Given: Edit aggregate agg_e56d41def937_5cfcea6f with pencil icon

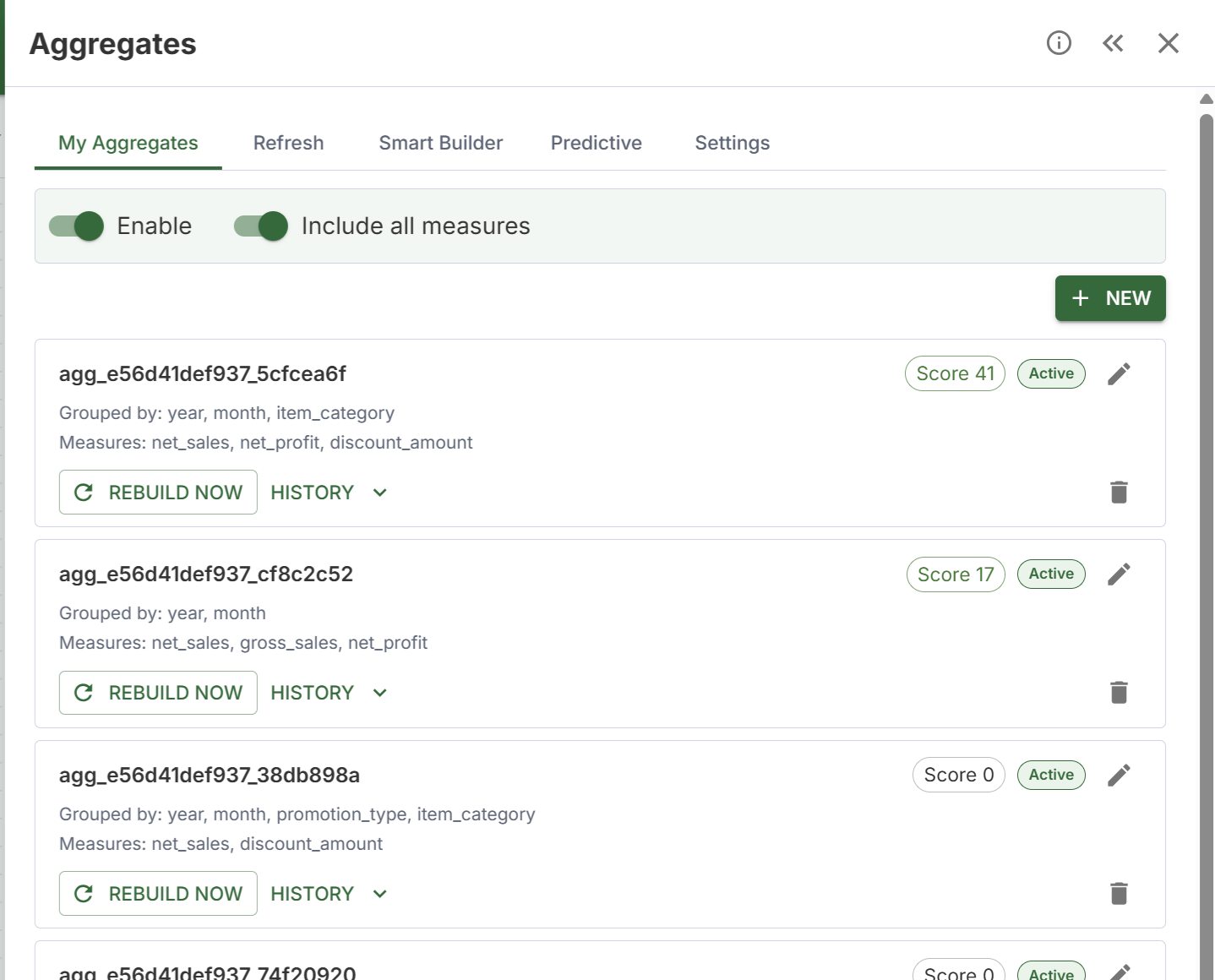Looking at the screenshot, I should click(1119, 373).
